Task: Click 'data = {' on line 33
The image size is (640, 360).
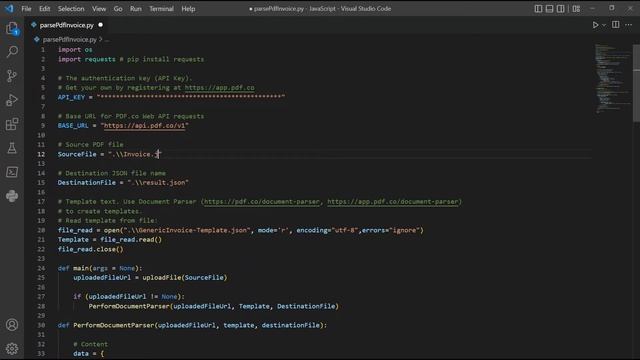Action: coord(89,354)
